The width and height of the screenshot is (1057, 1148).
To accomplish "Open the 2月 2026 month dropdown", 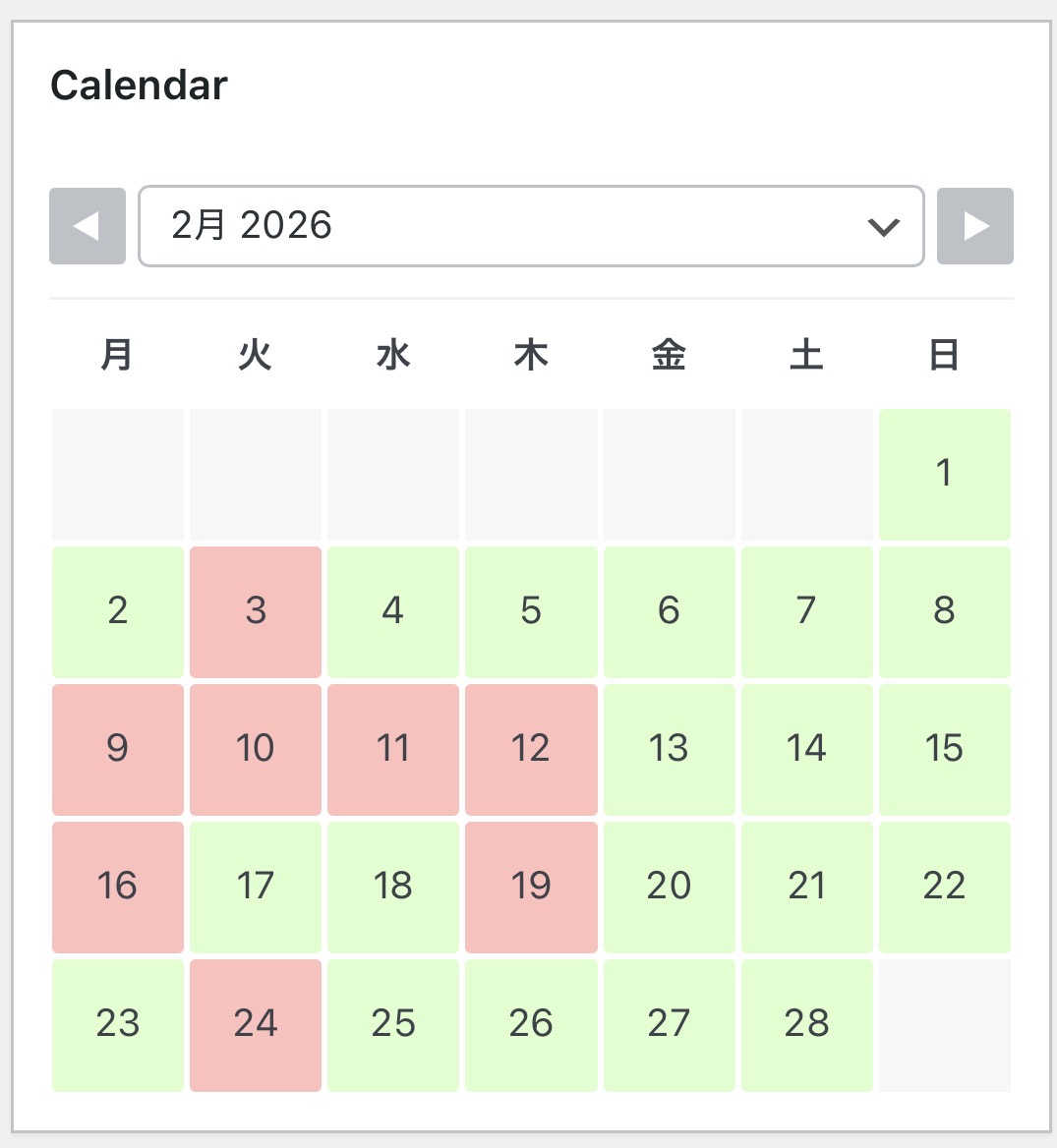I will point(531,226).
